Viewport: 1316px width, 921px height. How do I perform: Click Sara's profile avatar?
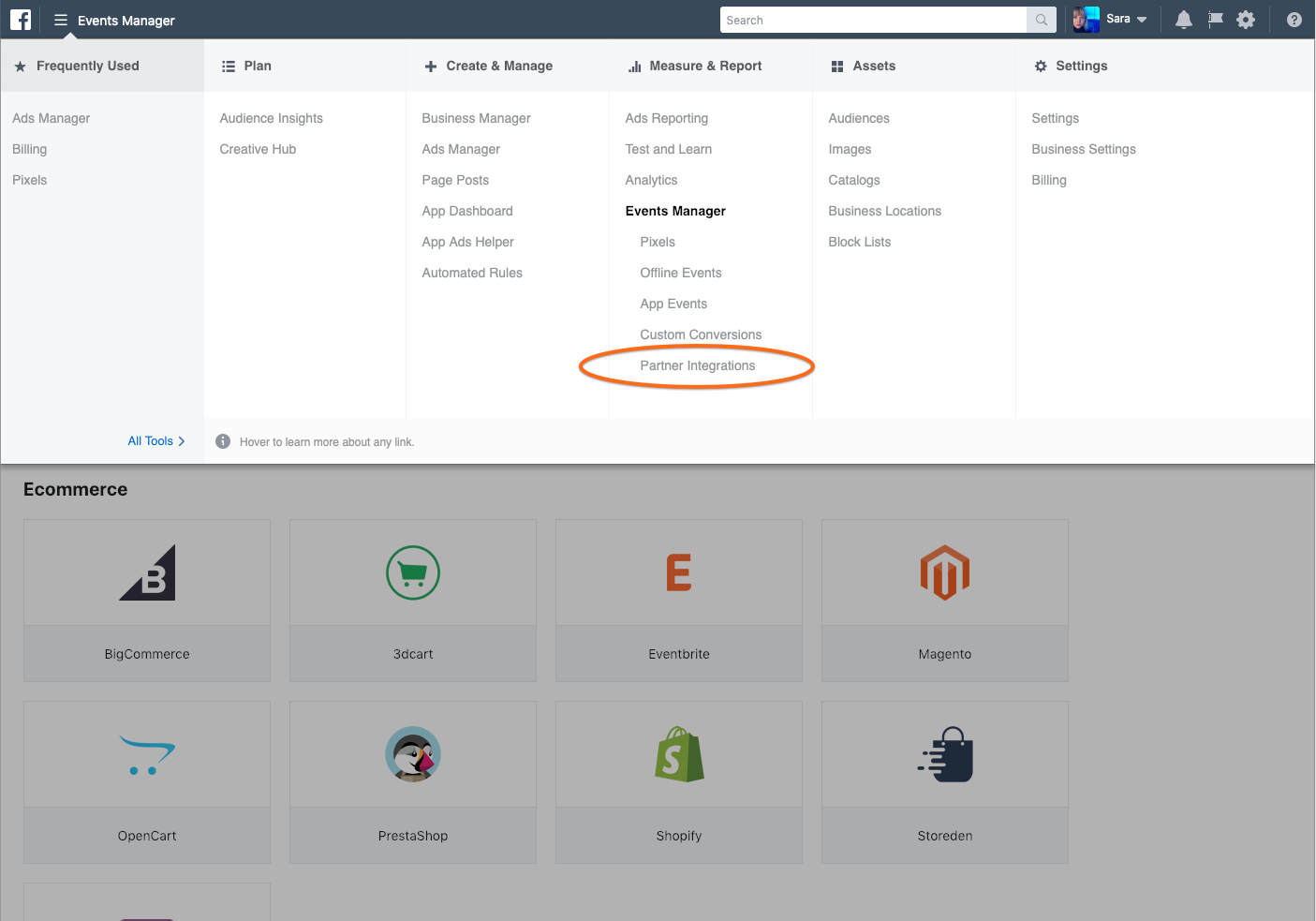pyautogui.click(x=1086, y=20)
